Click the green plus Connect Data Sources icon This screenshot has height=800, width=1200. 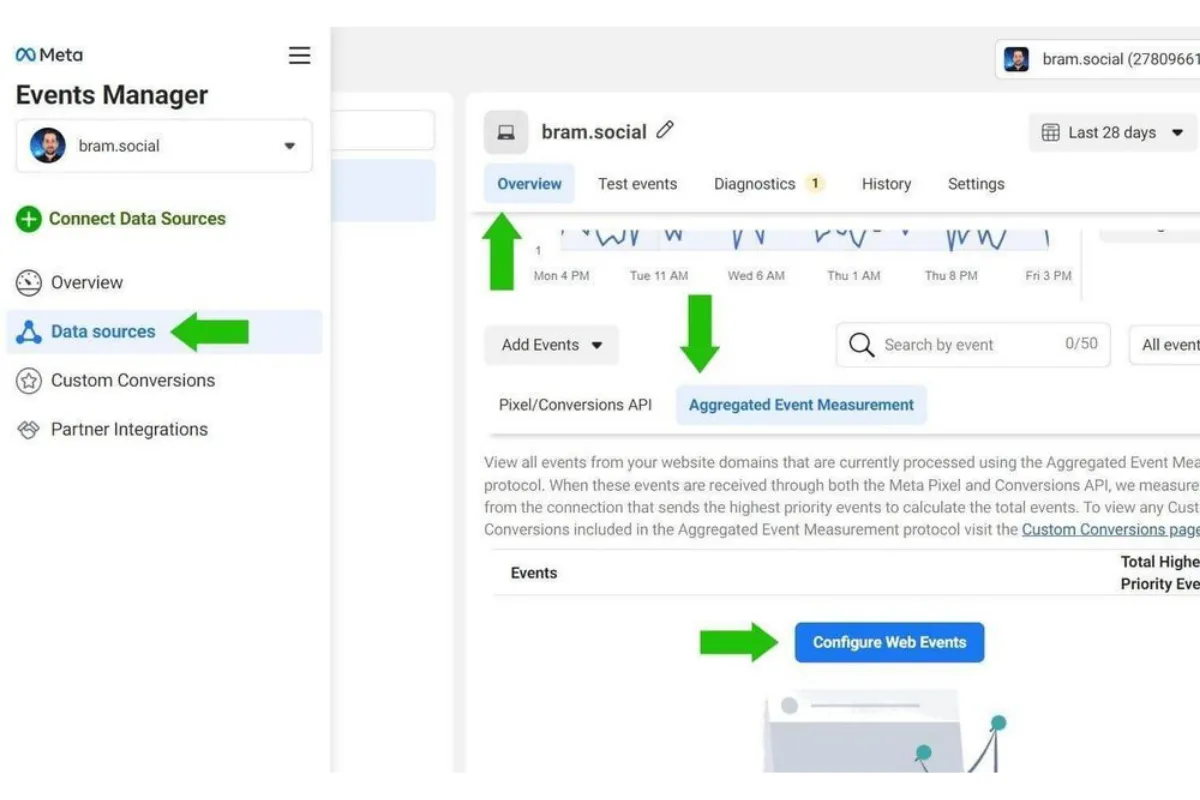(28, 219)
